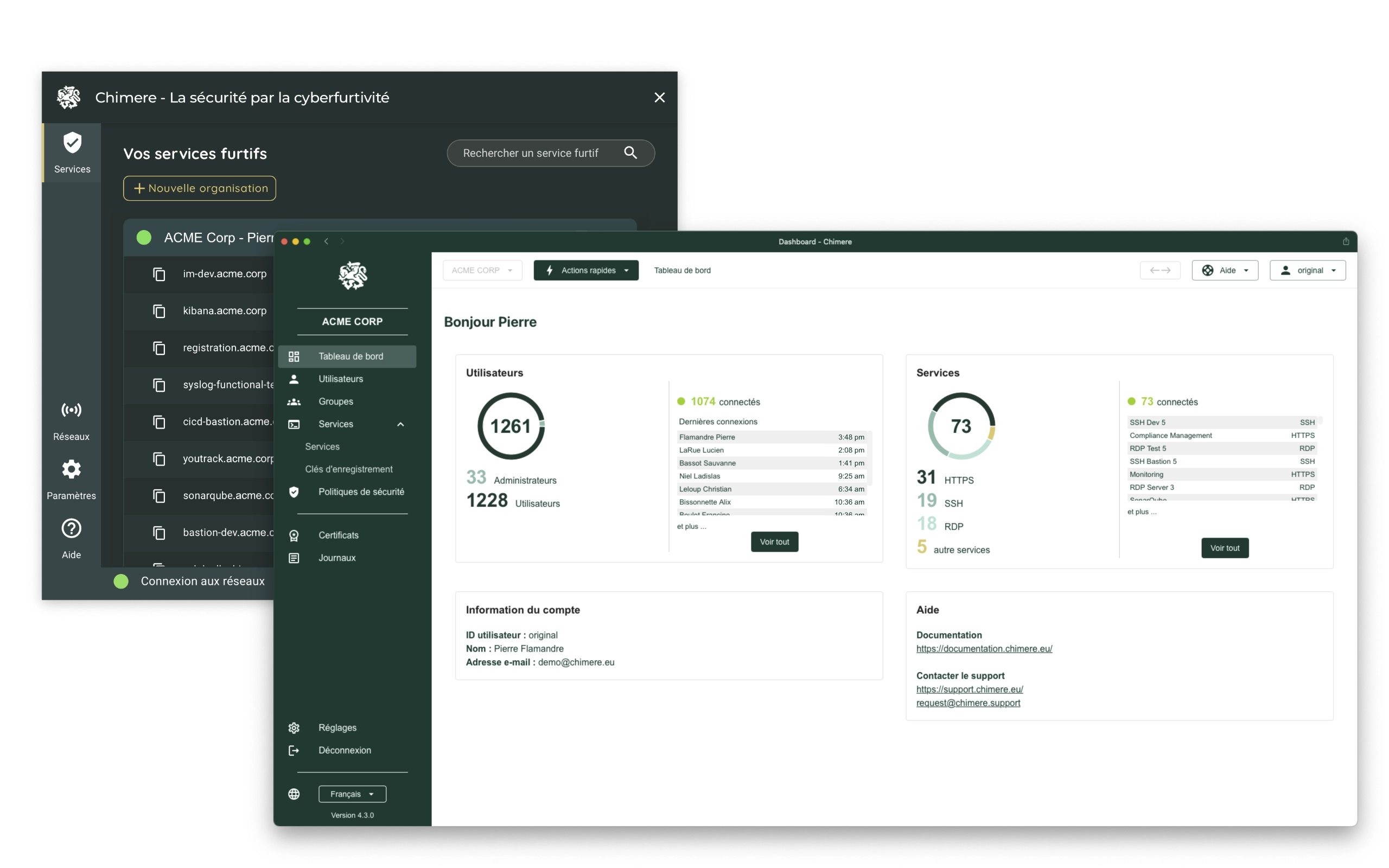Click the Journaux log icon
The width and height of the screenshot is (1389, 868).
coord(294,558)
